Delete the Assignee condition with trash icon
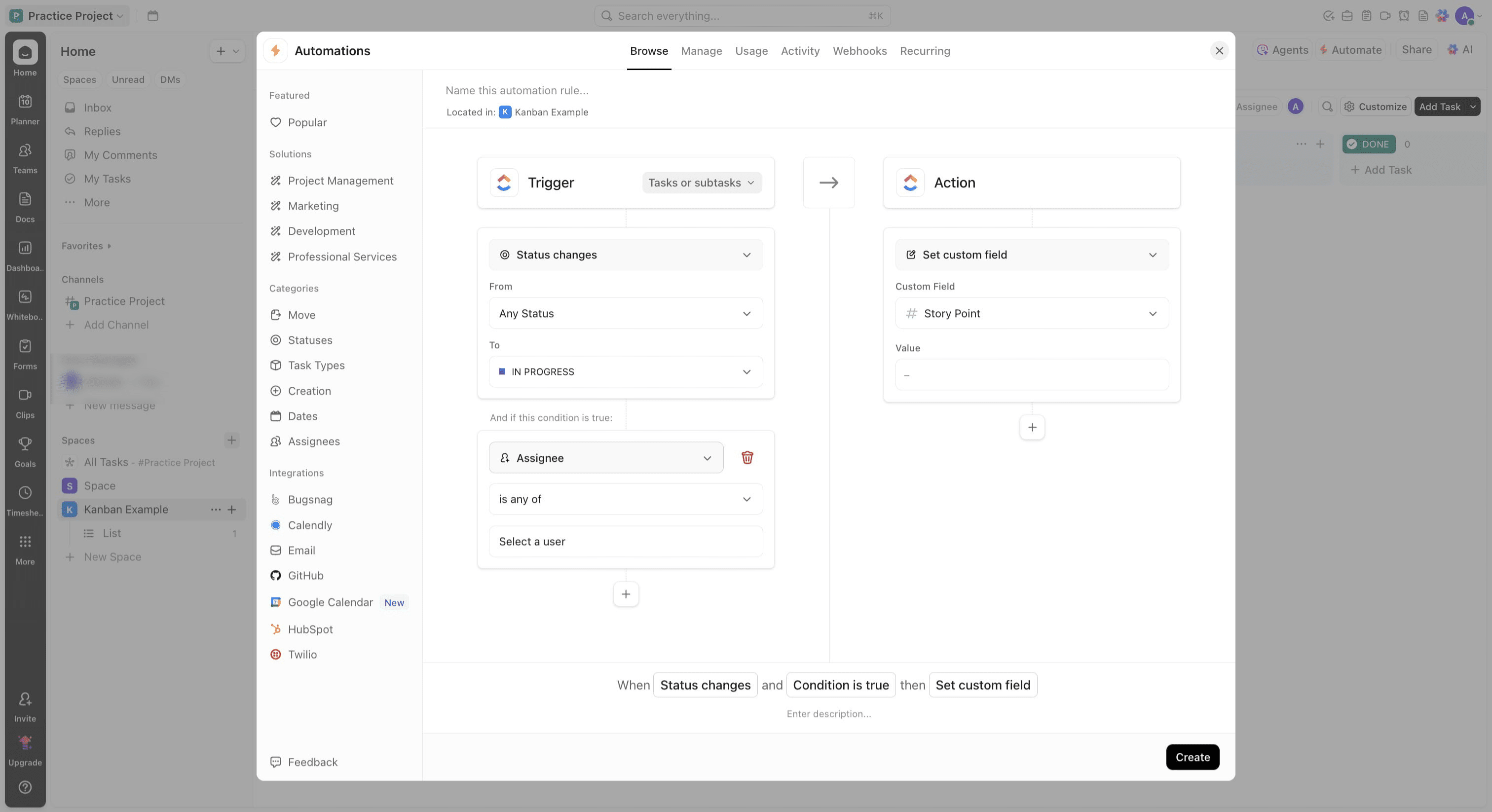 click(747, 457)
